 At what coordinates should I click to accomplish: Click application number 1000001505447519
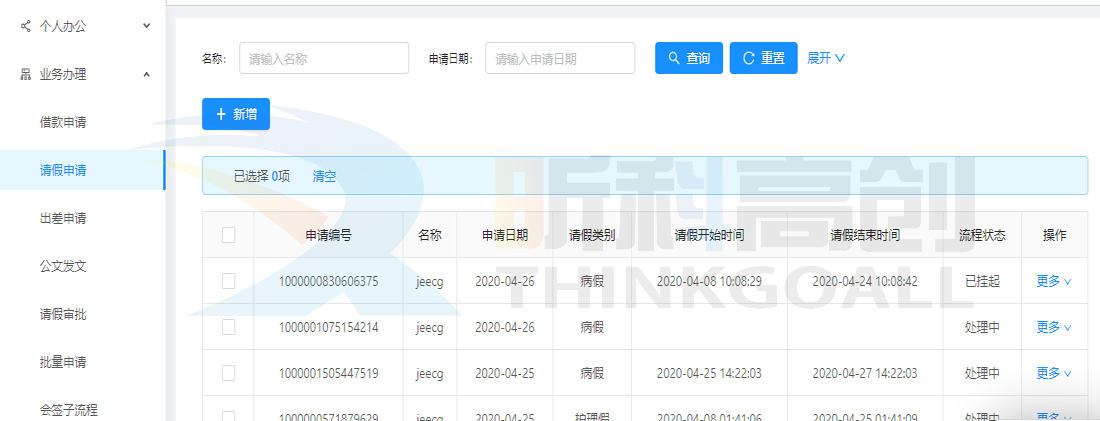(x=328, y=374)
